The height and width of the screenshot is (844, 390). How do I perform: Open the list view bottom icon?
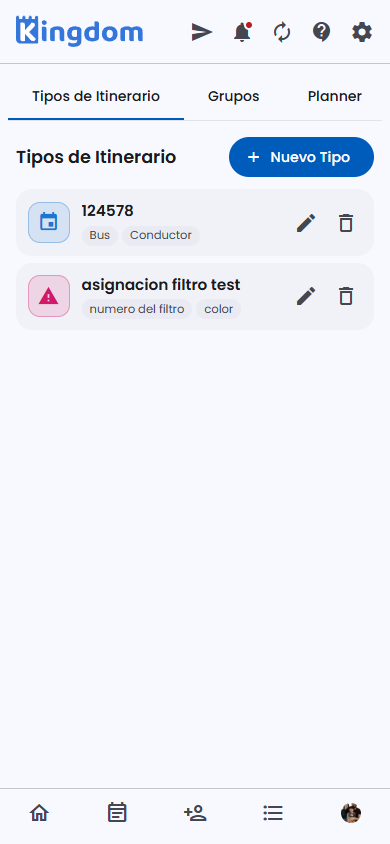[273, 813]
